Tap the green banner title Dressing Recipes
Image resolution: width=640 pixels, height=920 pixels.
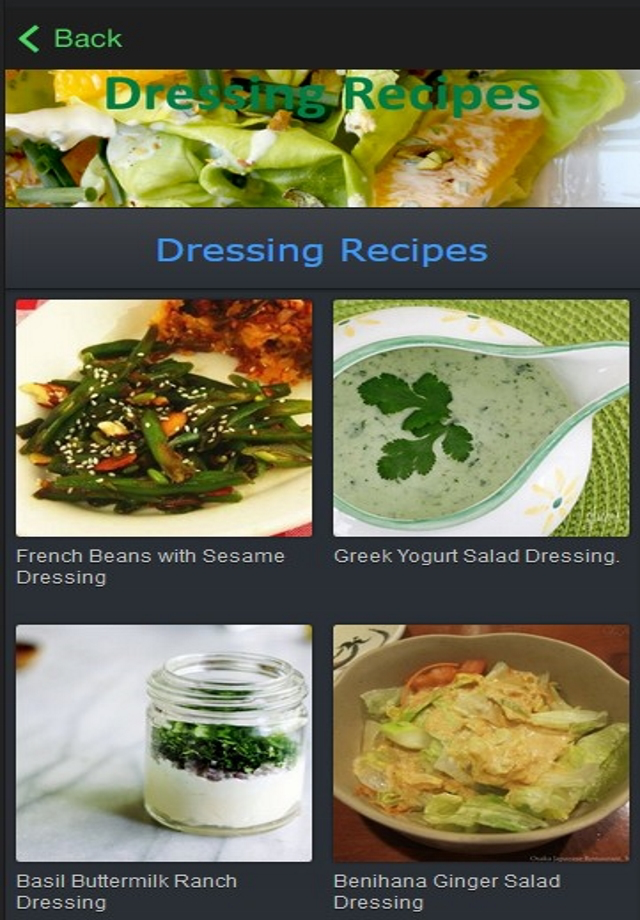pos(322,94)
